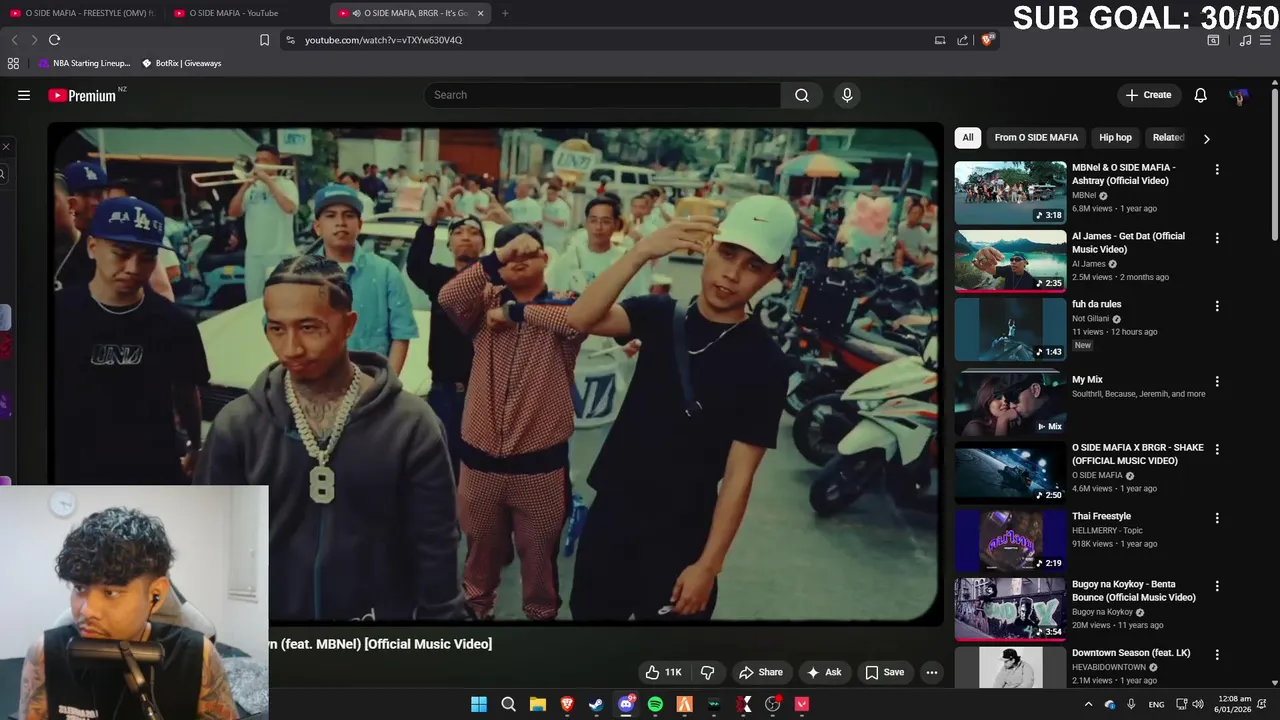
Task: Click the main video player
Action: (496, 375)
